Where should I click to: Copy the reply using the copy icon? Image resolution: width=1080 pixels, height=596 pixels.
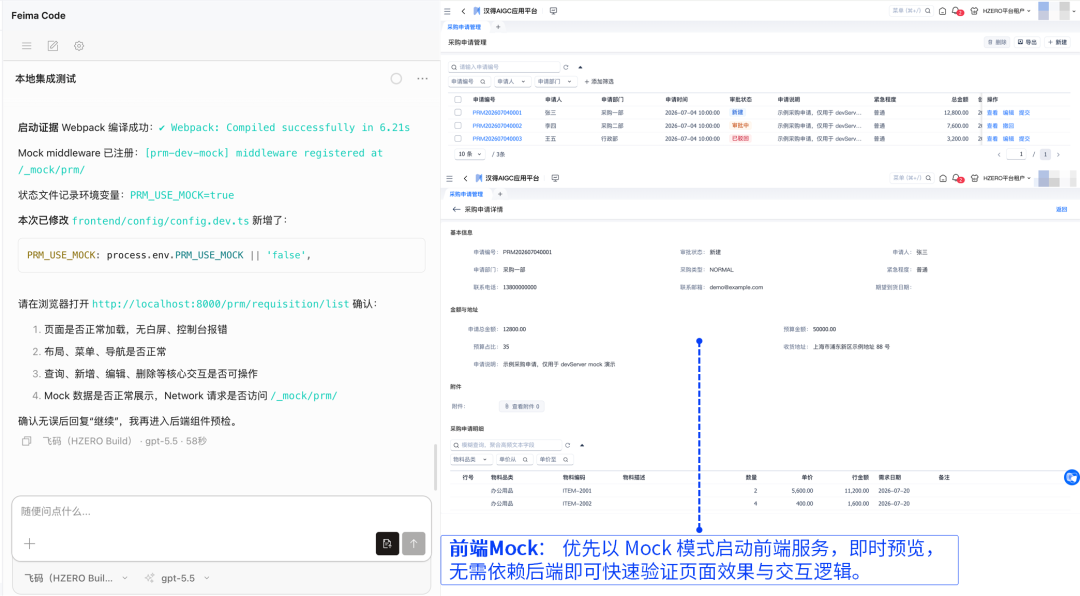coord(26,441)
